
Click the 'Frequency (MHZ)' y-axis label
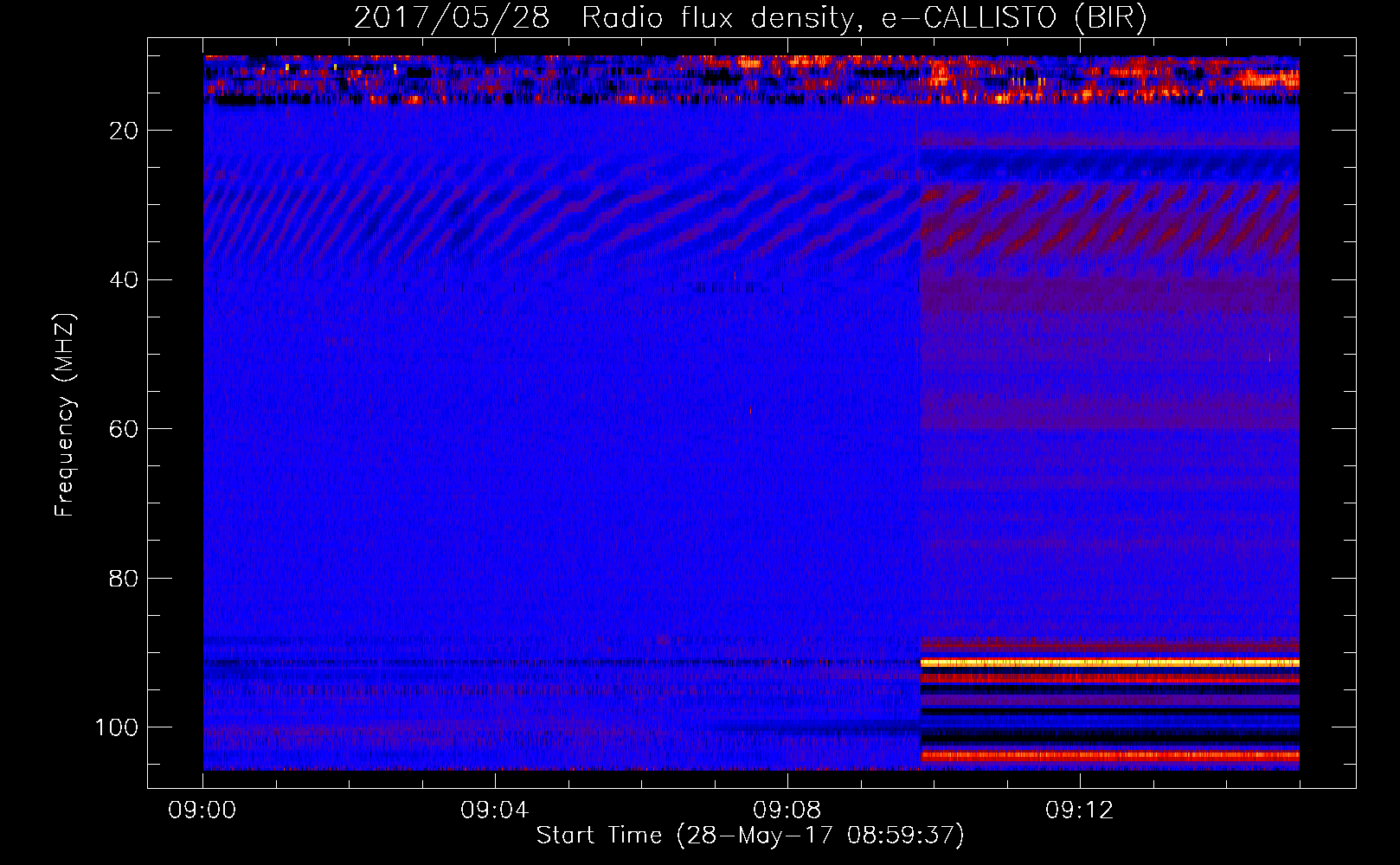65,415
